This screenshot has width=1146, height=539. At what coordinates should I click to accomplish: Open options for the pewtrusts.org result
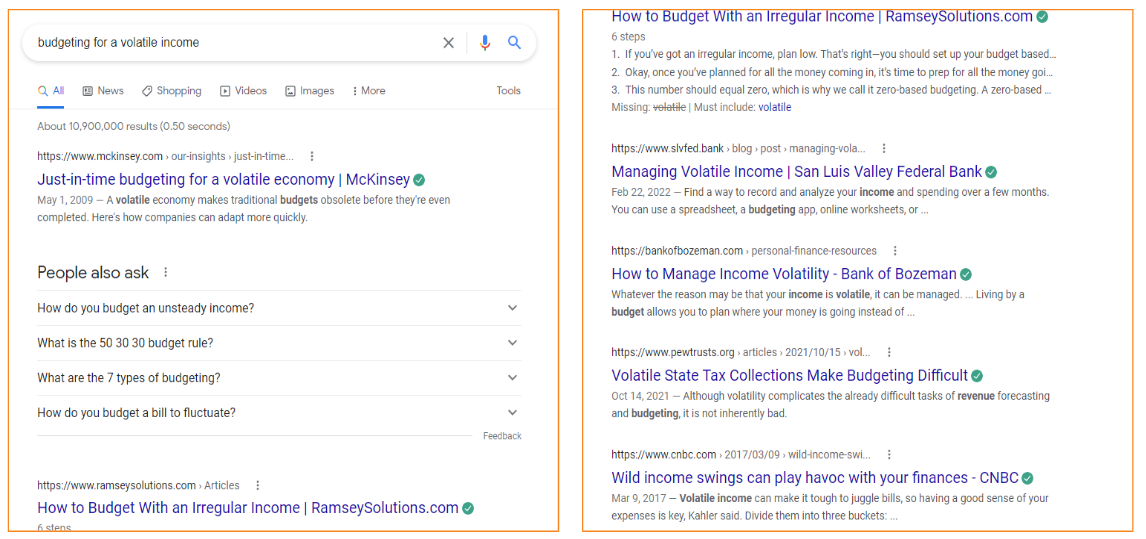(x=889, y=352)
